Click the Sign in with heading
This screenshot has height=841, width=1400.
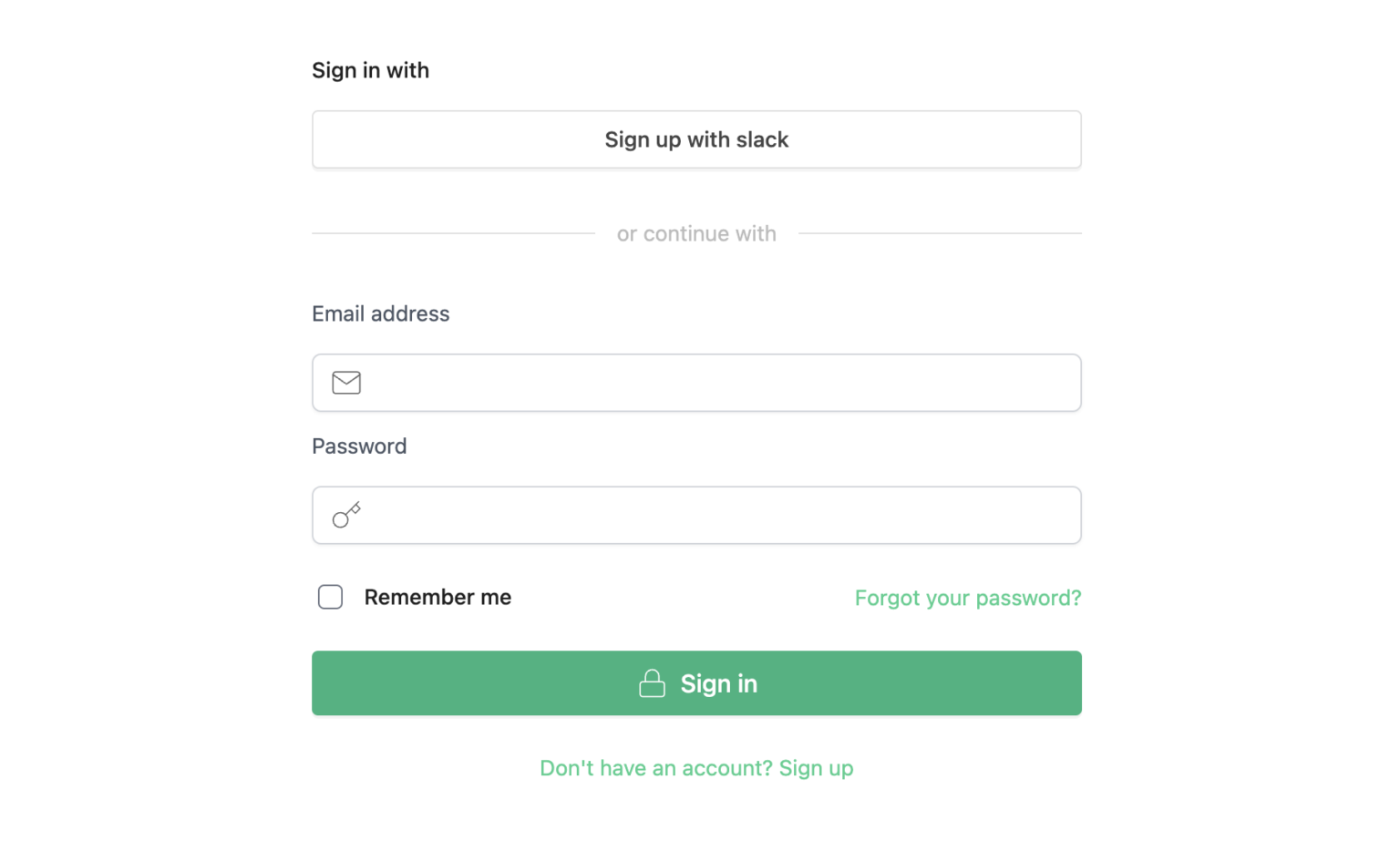click(370, 70)
